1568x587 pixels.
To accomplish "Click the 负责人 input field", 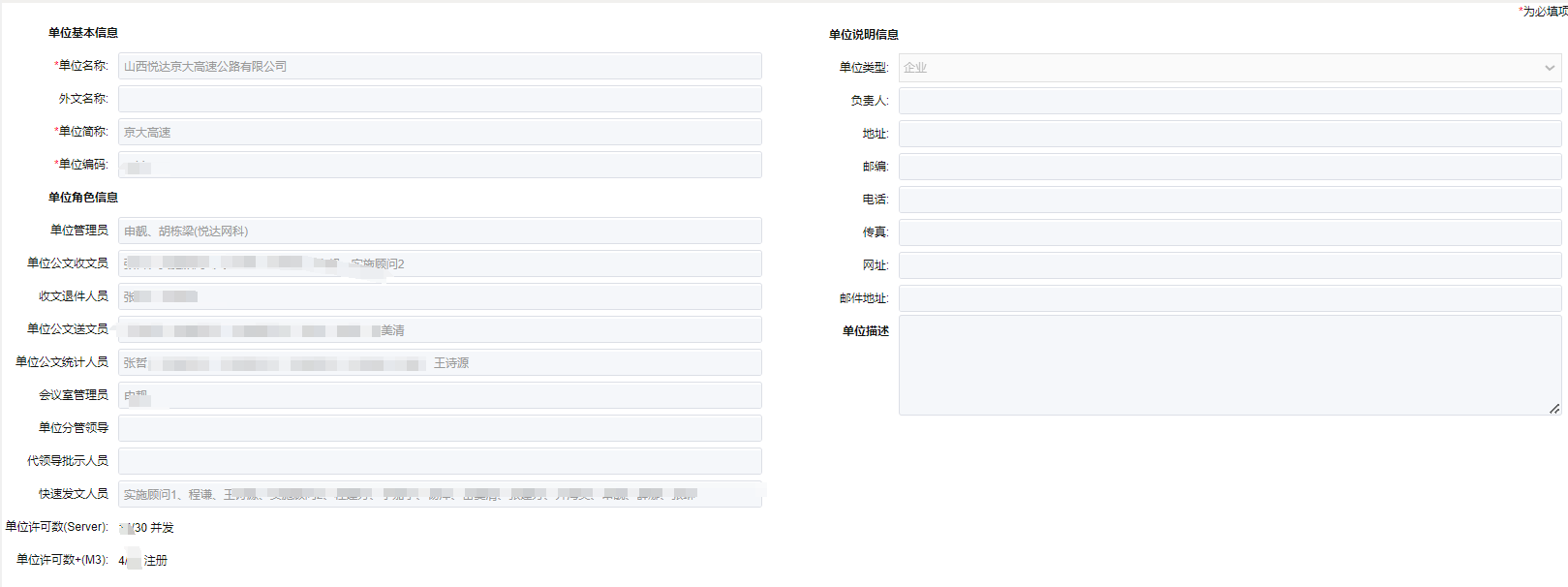I will pyautogui.click(x=1229, y=101).
